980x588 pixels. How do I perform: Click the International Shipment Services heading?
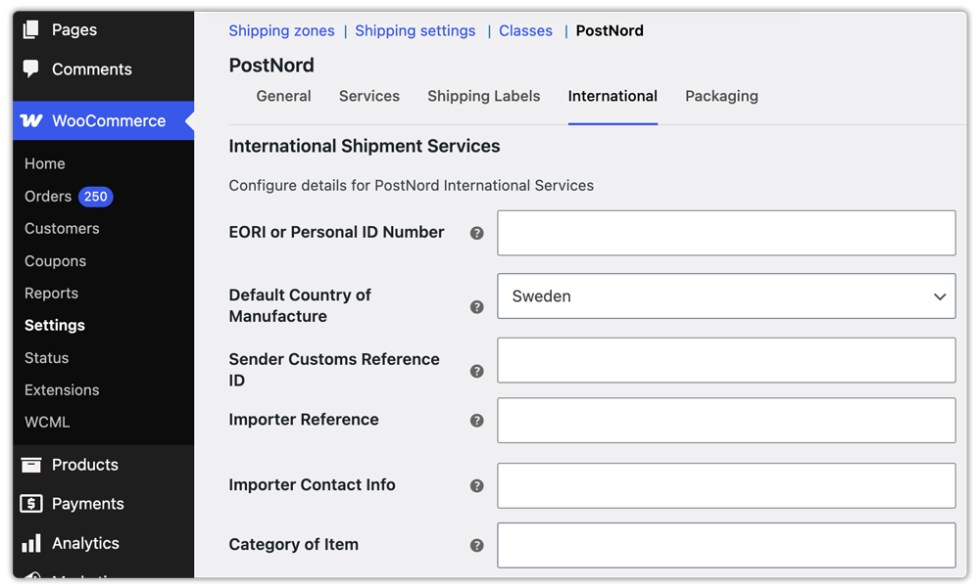tap(364, 146)
